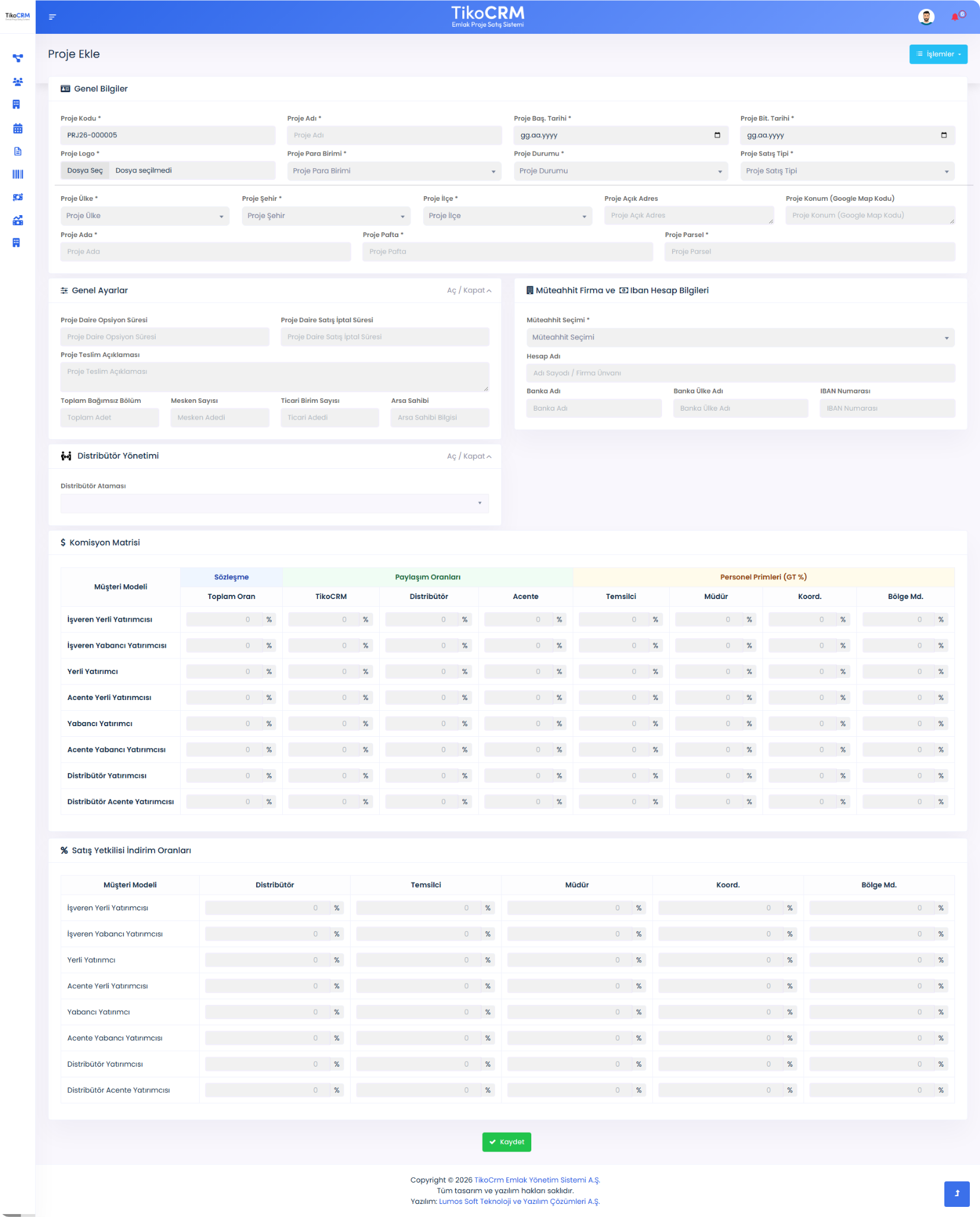Click the Dosya Seç file button

(x=85, y=171)
